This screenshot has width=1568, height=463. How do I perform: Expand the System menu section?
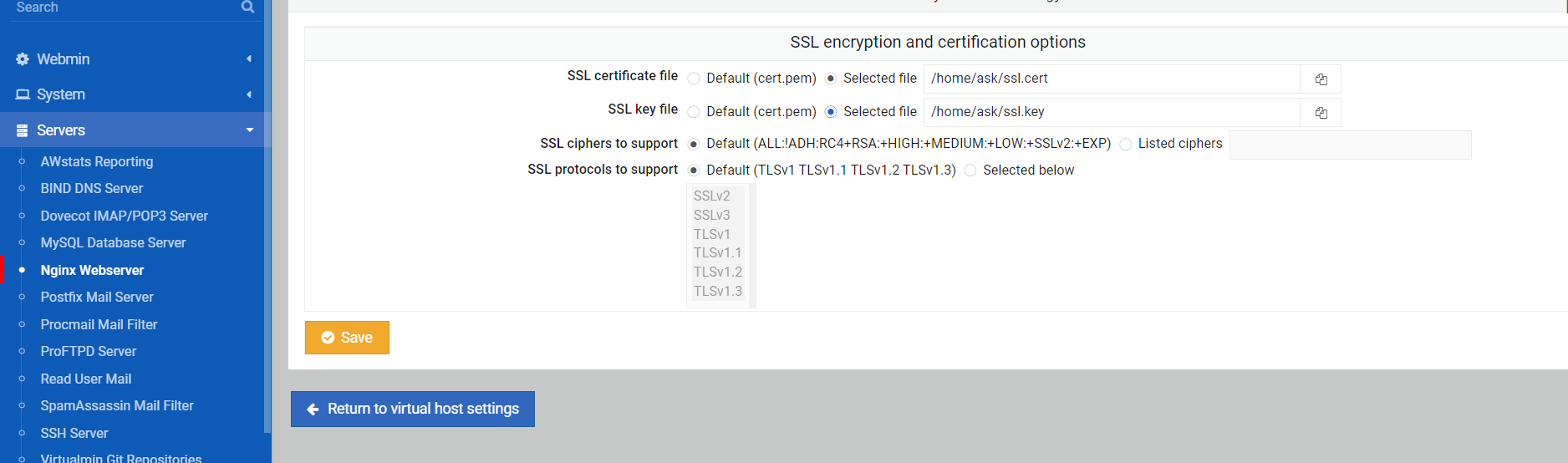pyautogui.click(x=134, y=94)
